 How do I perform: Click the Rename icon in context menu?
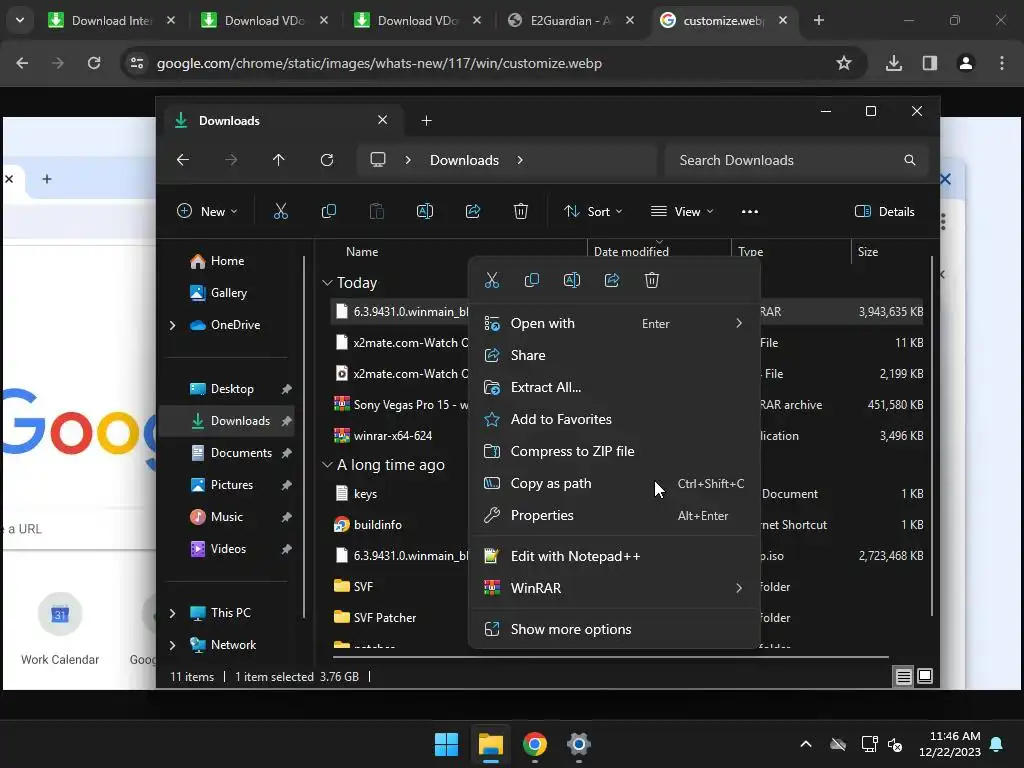(571, 280)
